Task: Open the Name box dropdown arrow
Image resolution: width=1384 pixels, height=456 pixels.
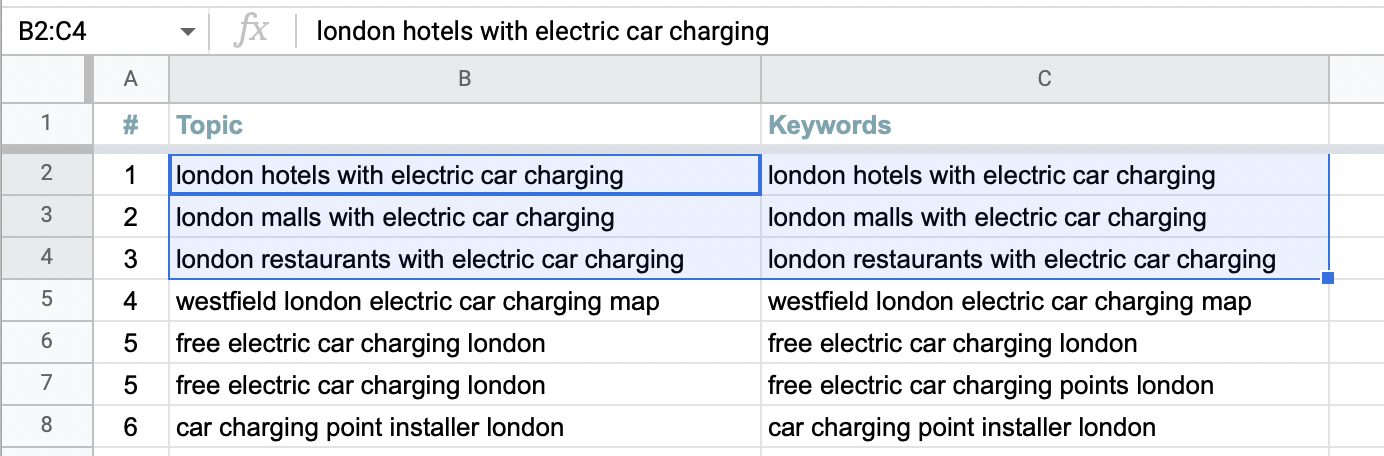Action: pyautogui.click(x=187, y=32)
